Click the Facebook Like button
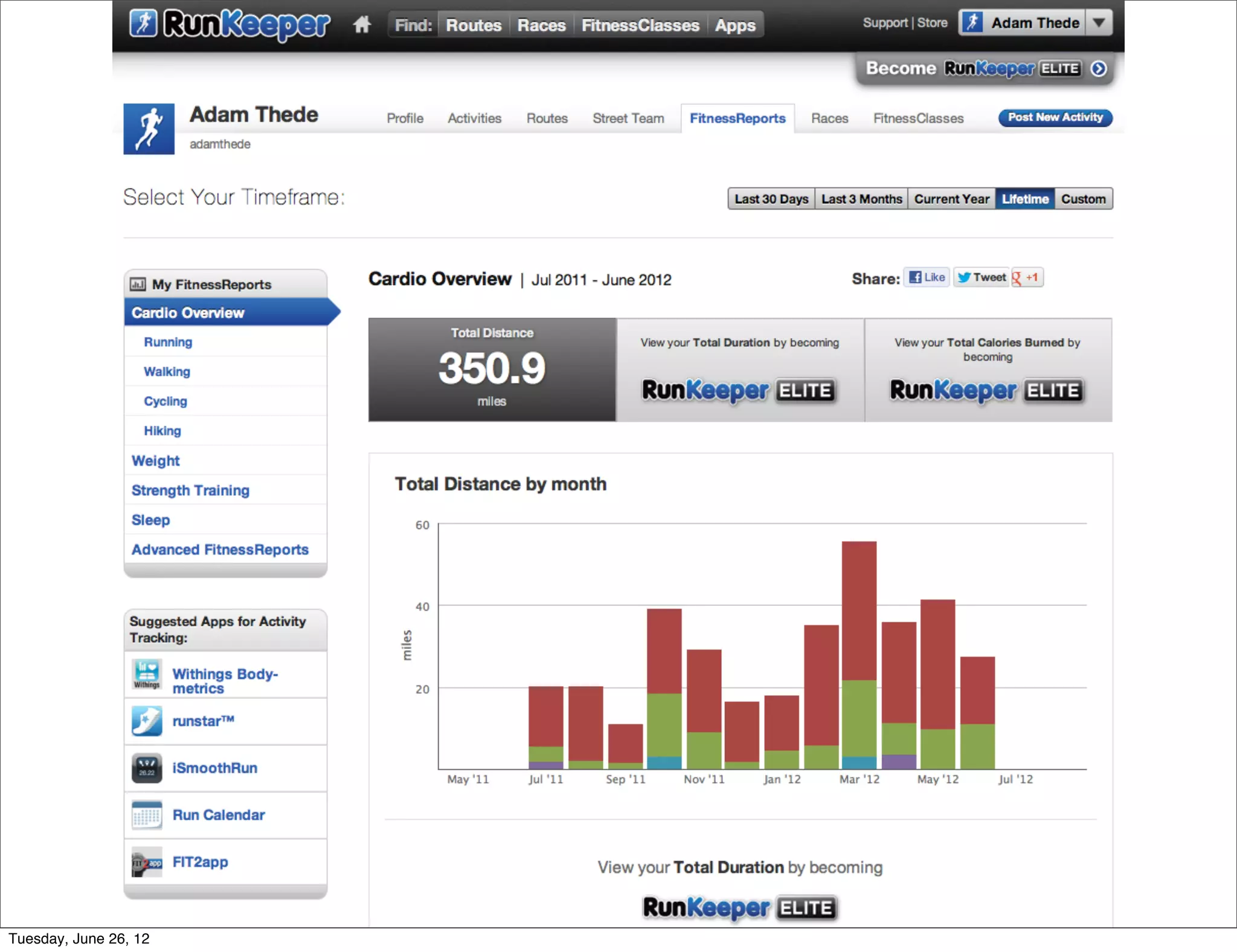The height and width of the screenshot is (952, 1237). [927, 277]
